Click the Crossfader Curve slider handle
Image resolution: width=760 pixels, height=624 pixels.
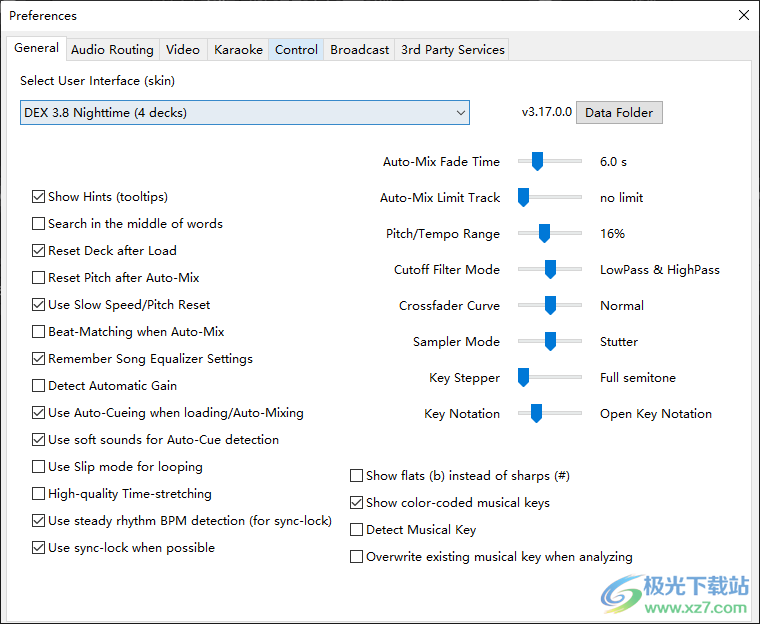(x=550, y=305)
